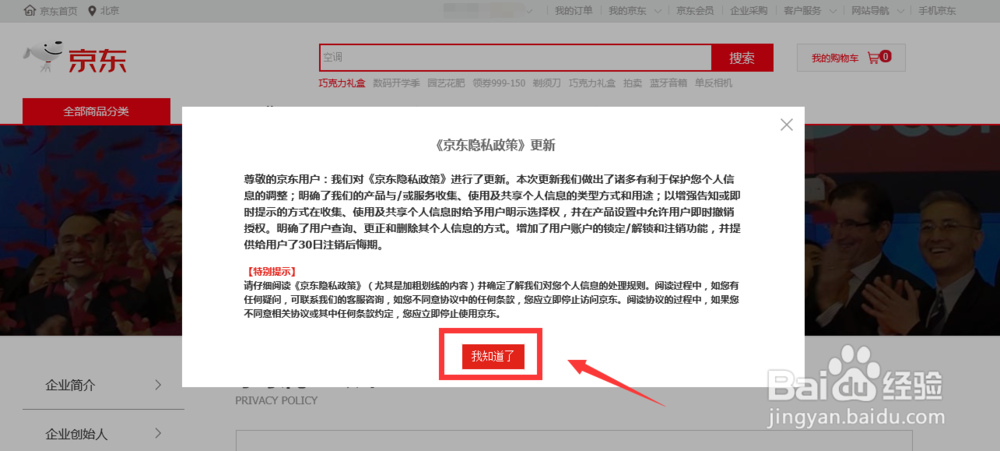Screen dimensions: 1000x451
Task: Click the home icon beside 京东首页
Action: (29, 11)
